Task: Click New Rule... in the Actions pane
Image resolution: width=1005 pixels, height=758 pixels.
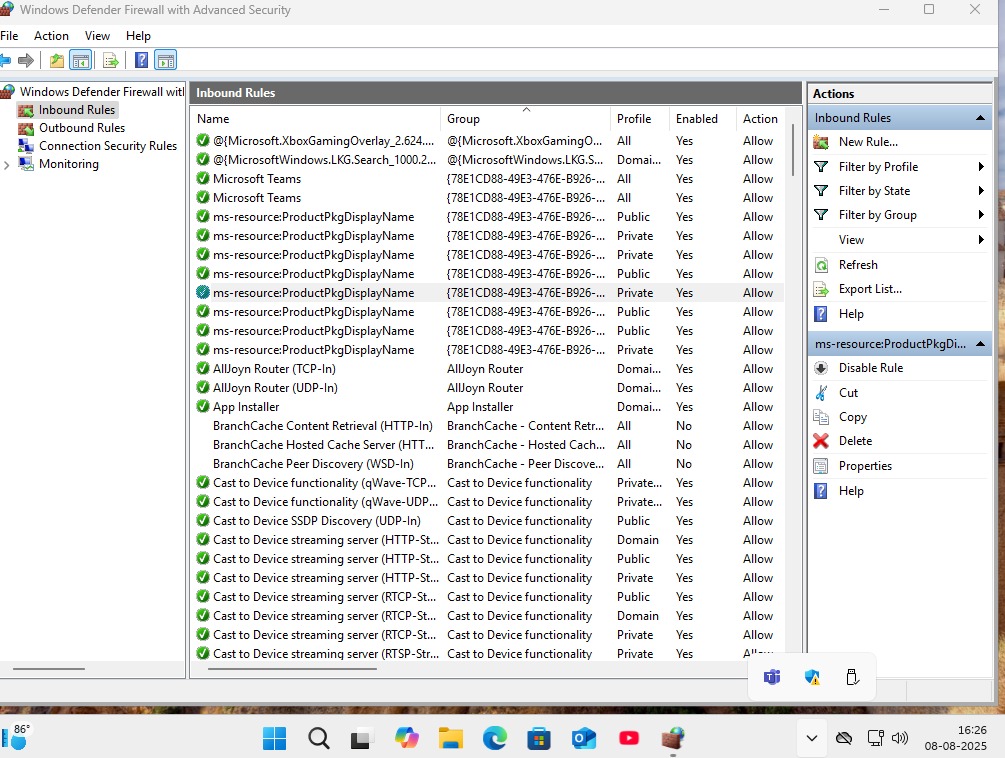Action: tap(868, 142)
